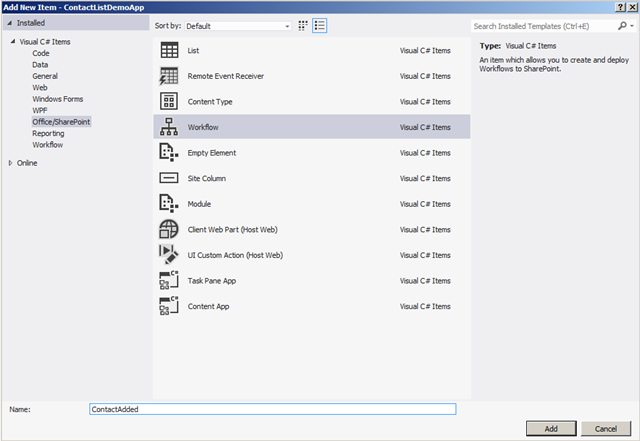Select the Workflow category in tree
The height and width of the screenshot is (441, 640).
coord(48,145)
